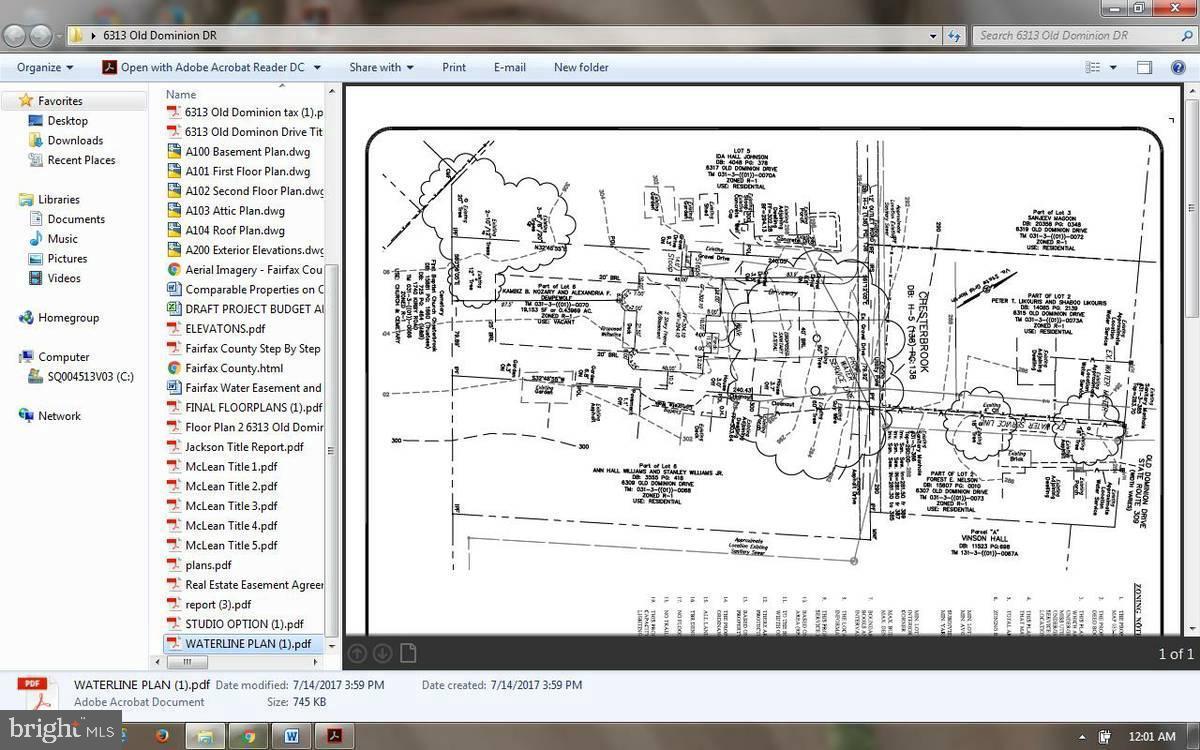Click the page icon in preview toolbar
This screenshot has height=750, width=1200.
tap(407, 653)
